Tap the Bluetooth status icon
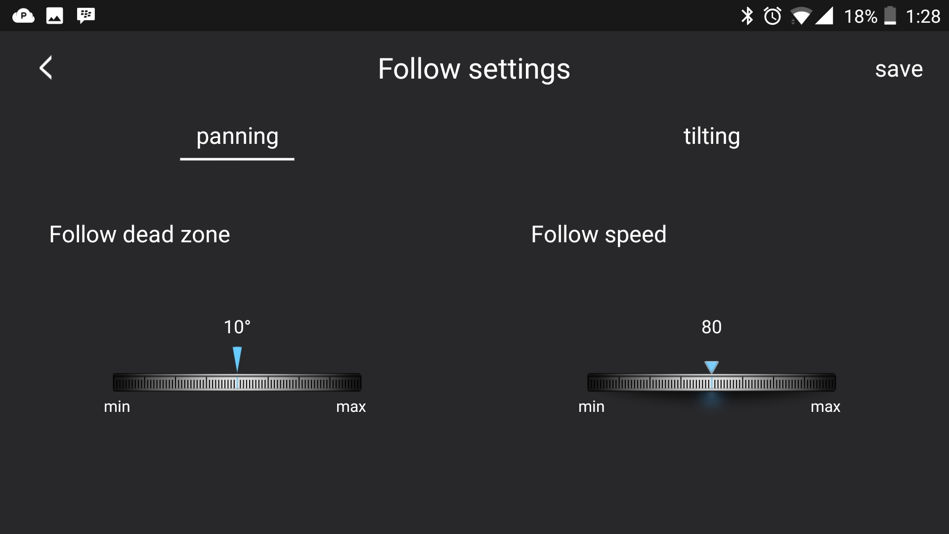This screenshot has height=534, width=949. (747, 16)
